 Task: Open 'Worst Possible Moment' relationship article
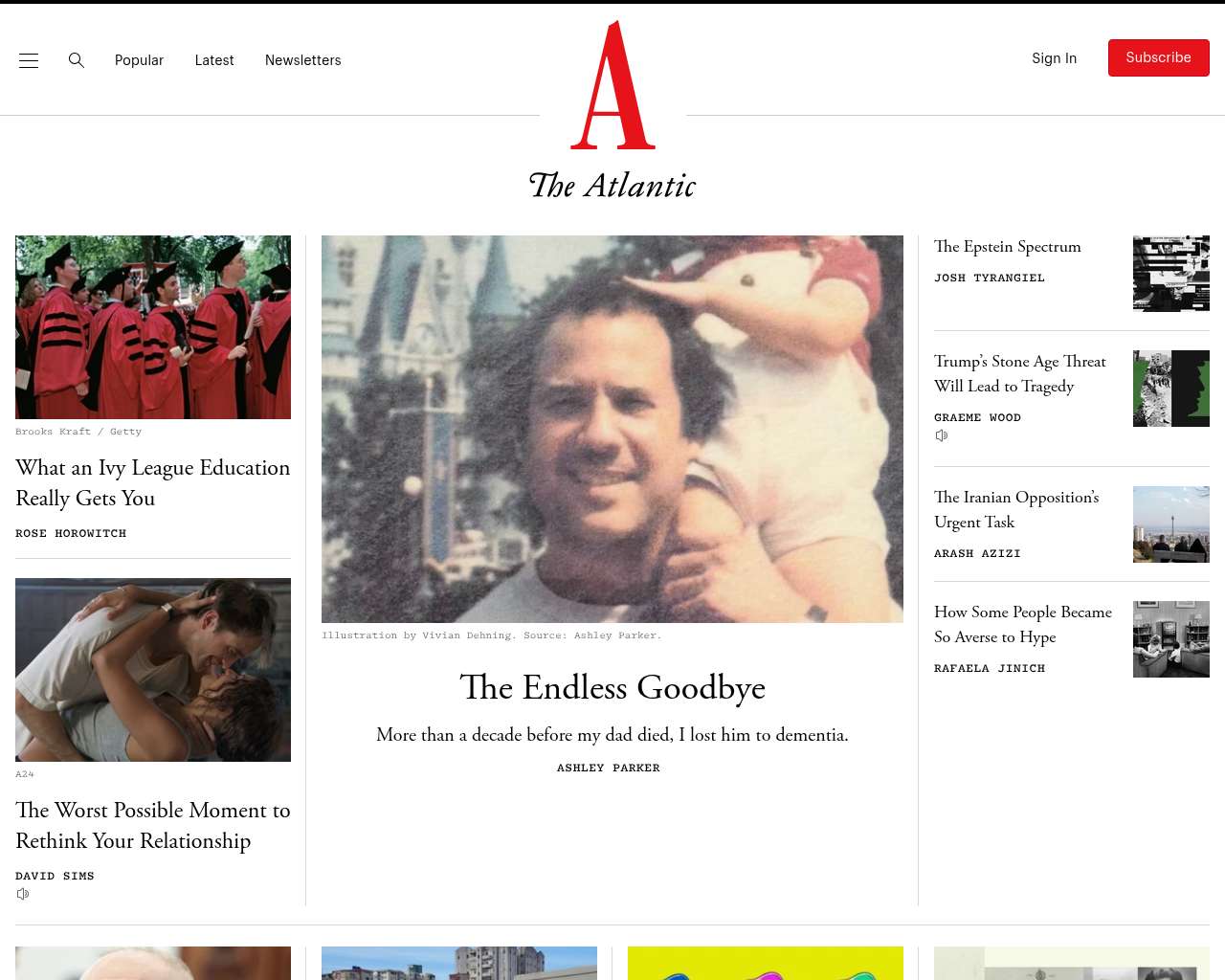pos(153,825)
